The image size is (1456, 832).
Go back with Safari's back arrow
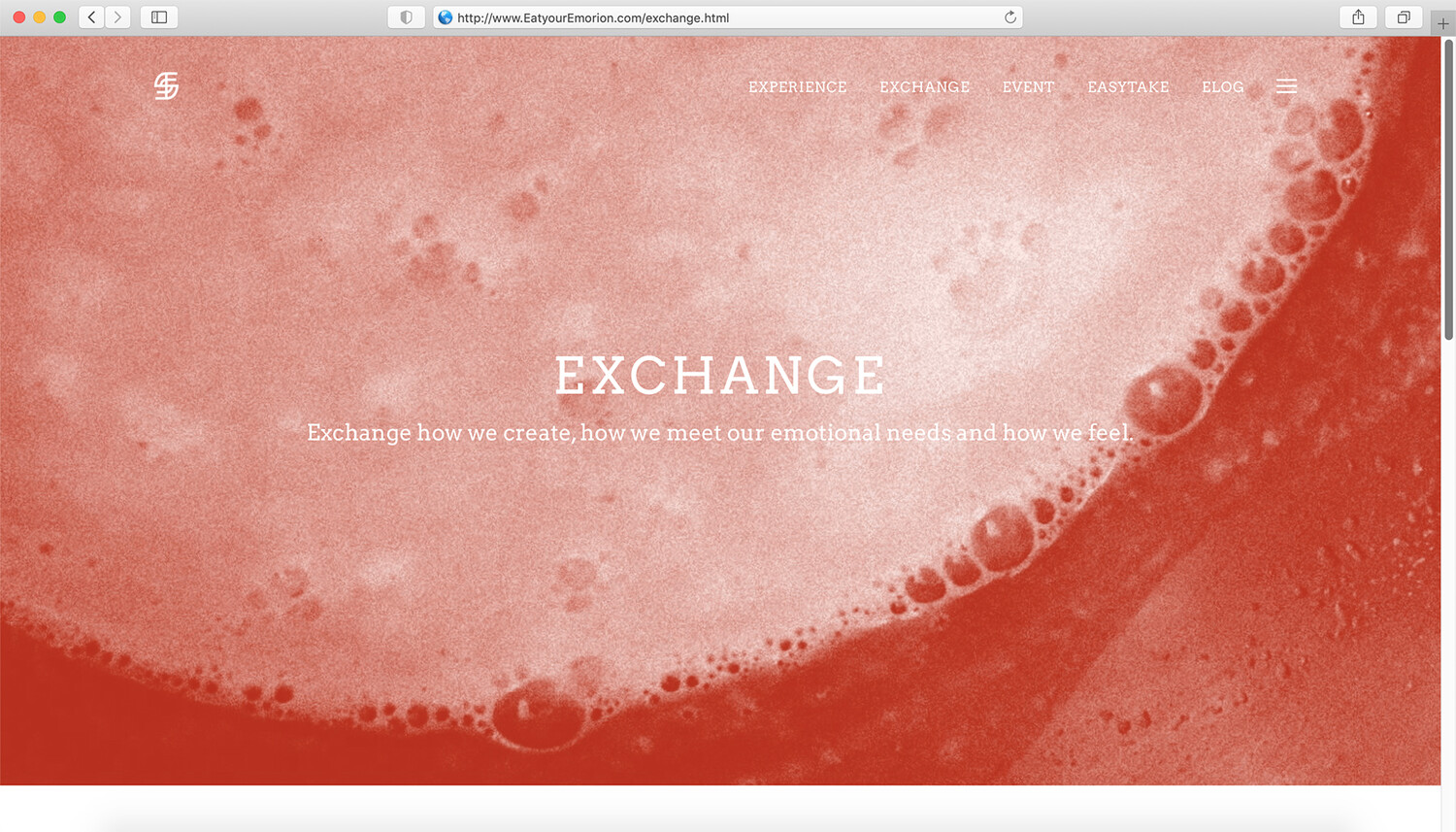(x=92, y=17)
